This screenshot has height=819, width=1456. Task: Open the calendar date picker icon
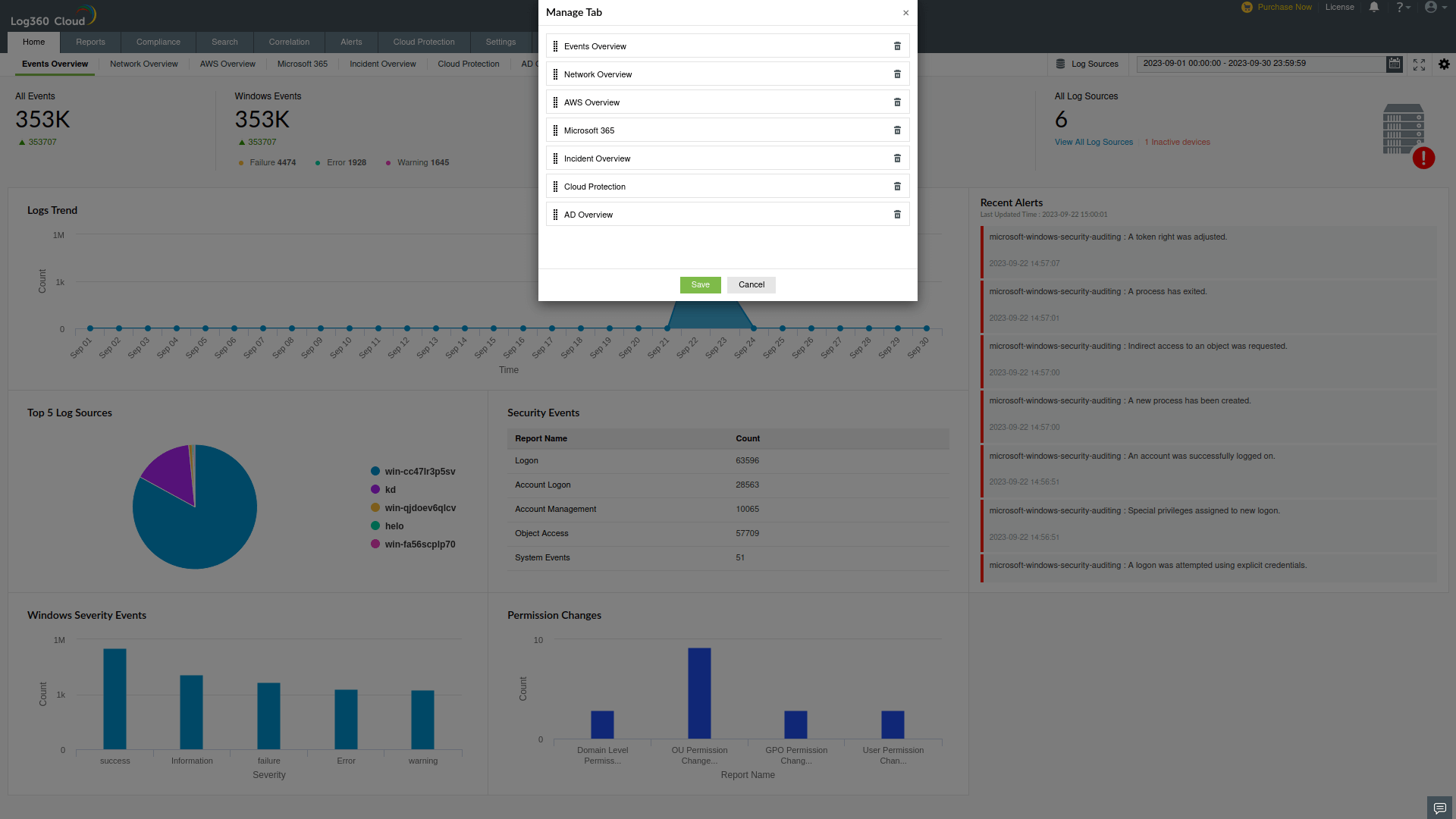tap(1394, 64)
